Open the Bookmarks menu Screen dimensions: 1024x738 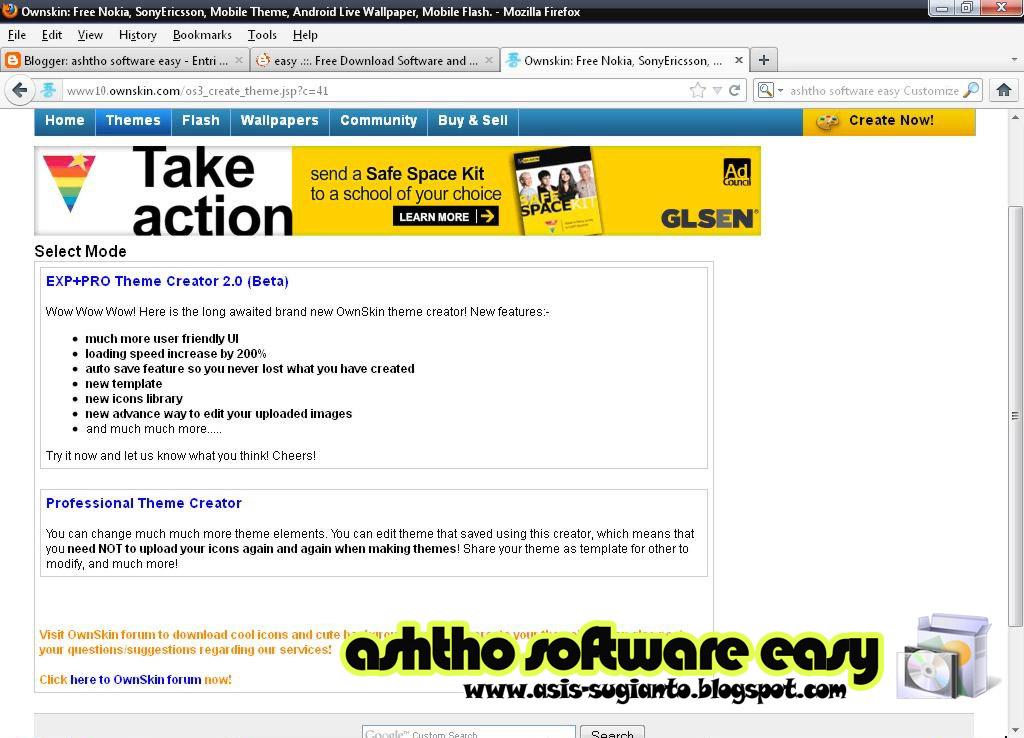[x=202, y=34]
